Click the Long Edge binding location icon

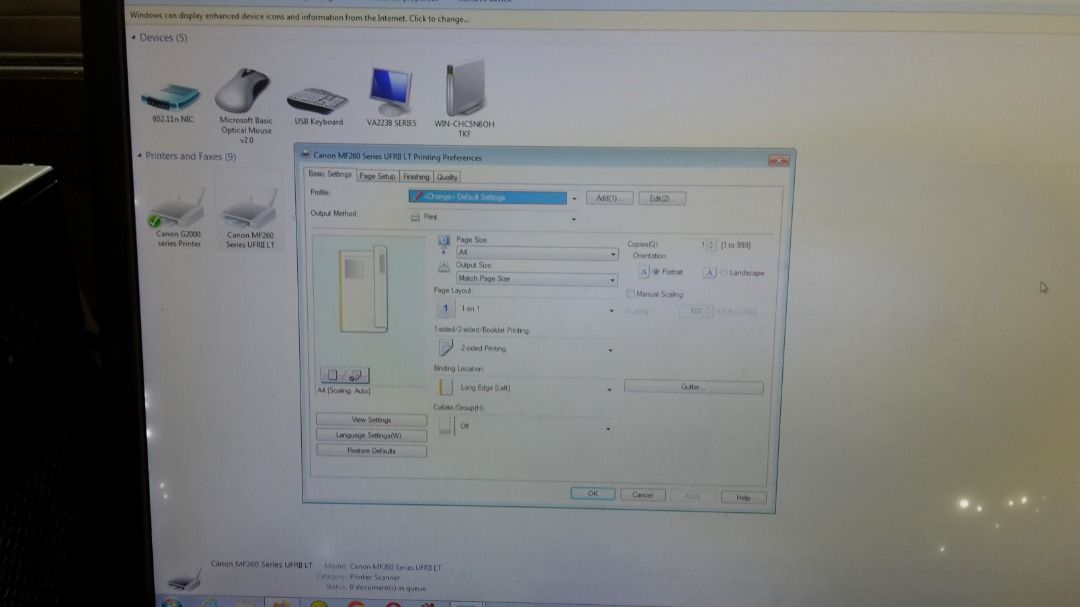point(446,387)
